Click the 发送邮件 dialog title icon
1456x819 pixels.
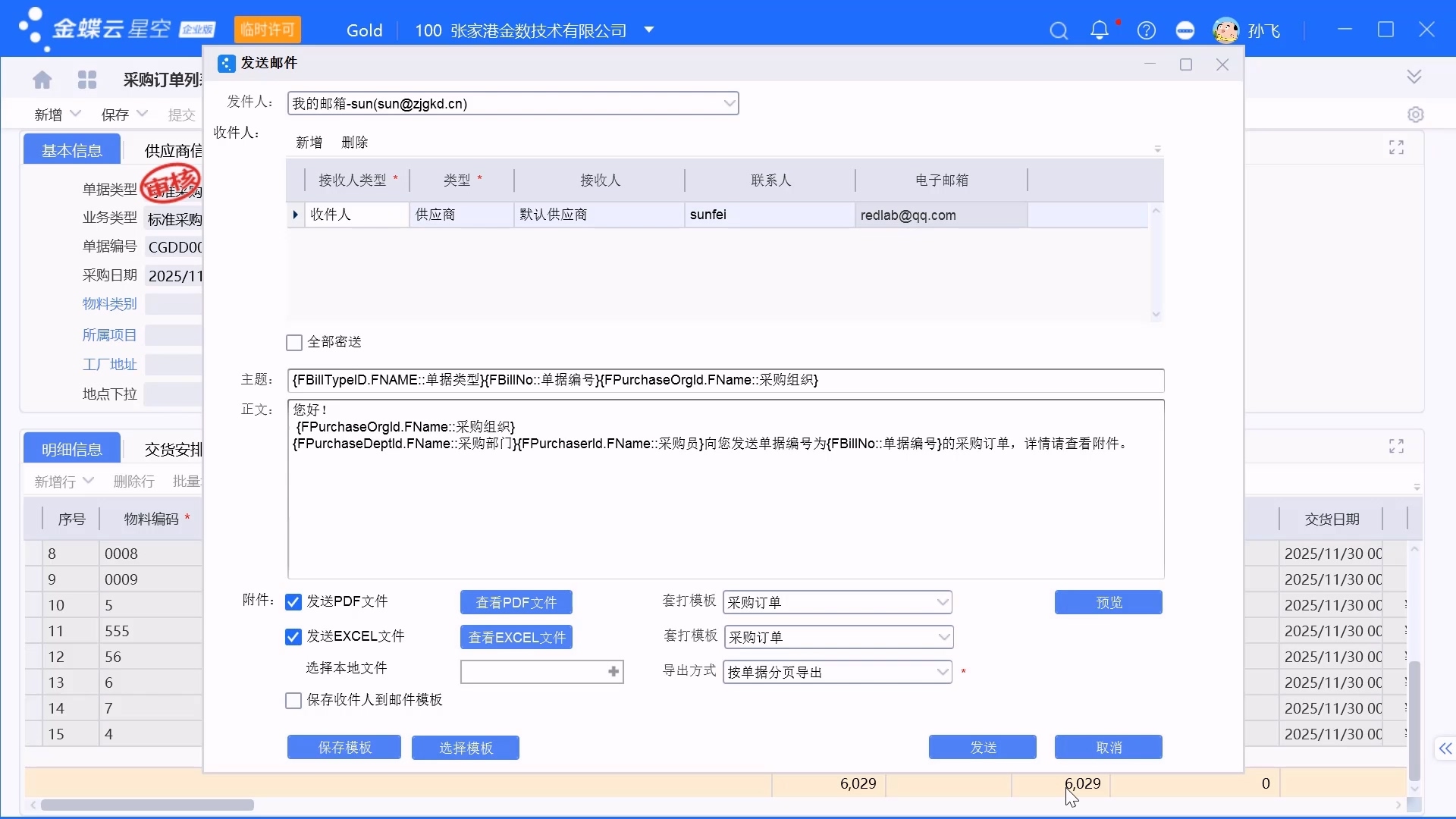click(x=226, y=64)
